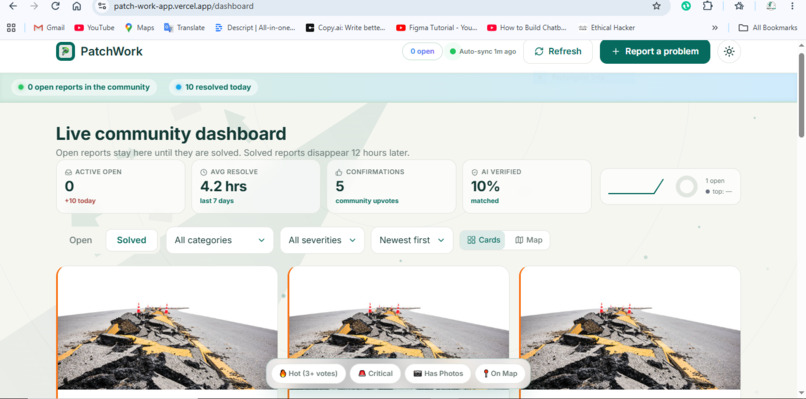This screenshot has height=399, width=806.
Task: View site information icon in address bar
Action: (x=102, y=6)
